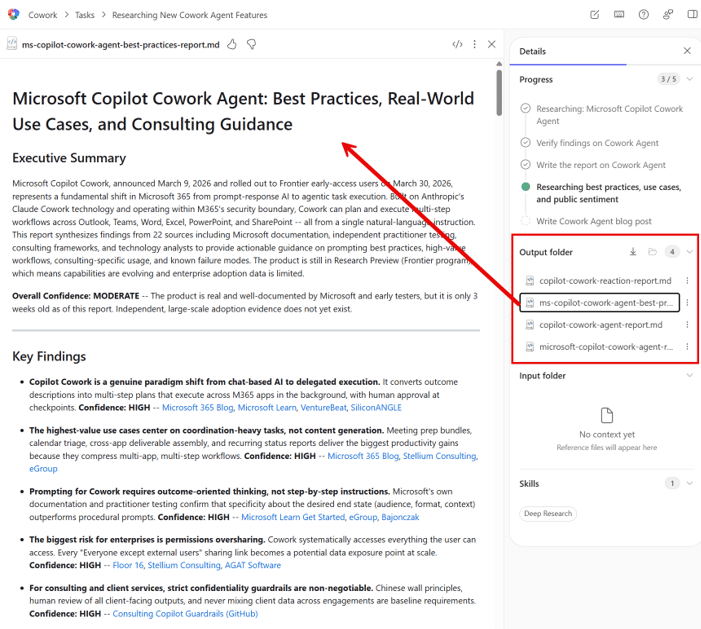The width and height of the screenshot is (701, 629).
Task: Toggle the code view icon in document header
Action: 457,44
